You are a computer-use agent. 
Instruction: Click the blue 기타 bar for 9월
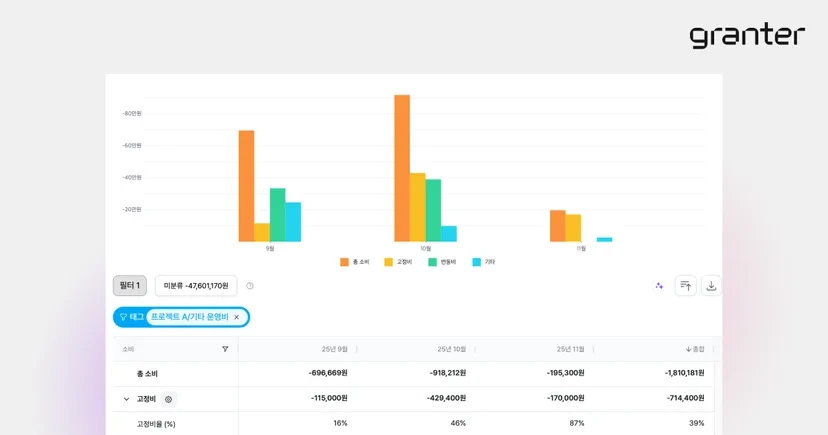[293, 222]
